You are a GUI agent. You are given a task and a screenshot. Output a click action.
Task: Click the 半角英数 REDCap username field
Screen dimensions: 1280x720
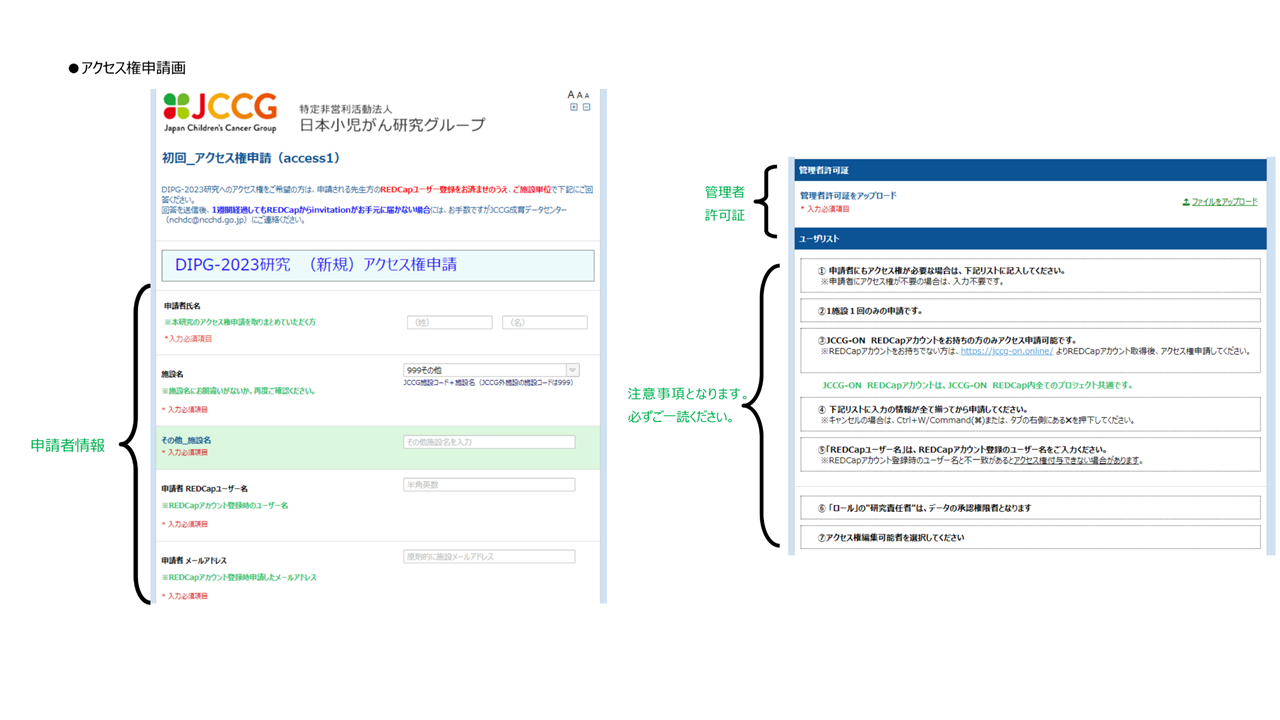pyautogui.click(x=489, y=485)
